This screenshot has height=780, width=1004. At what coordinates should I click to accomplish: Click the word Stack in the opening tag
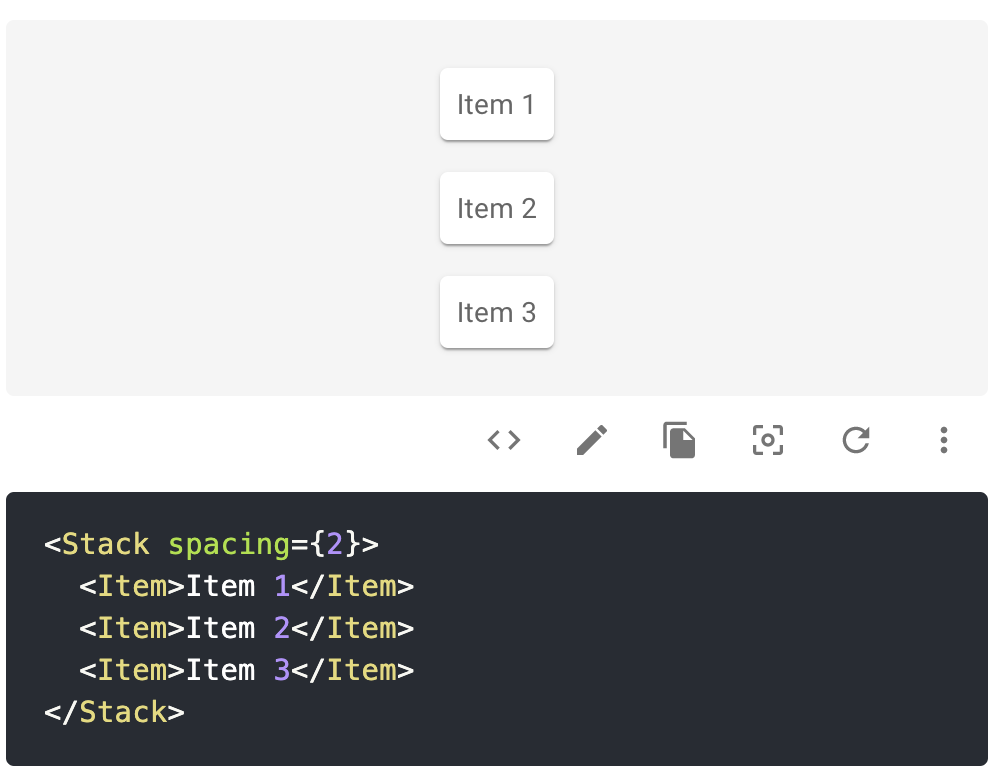click(105, 544)
